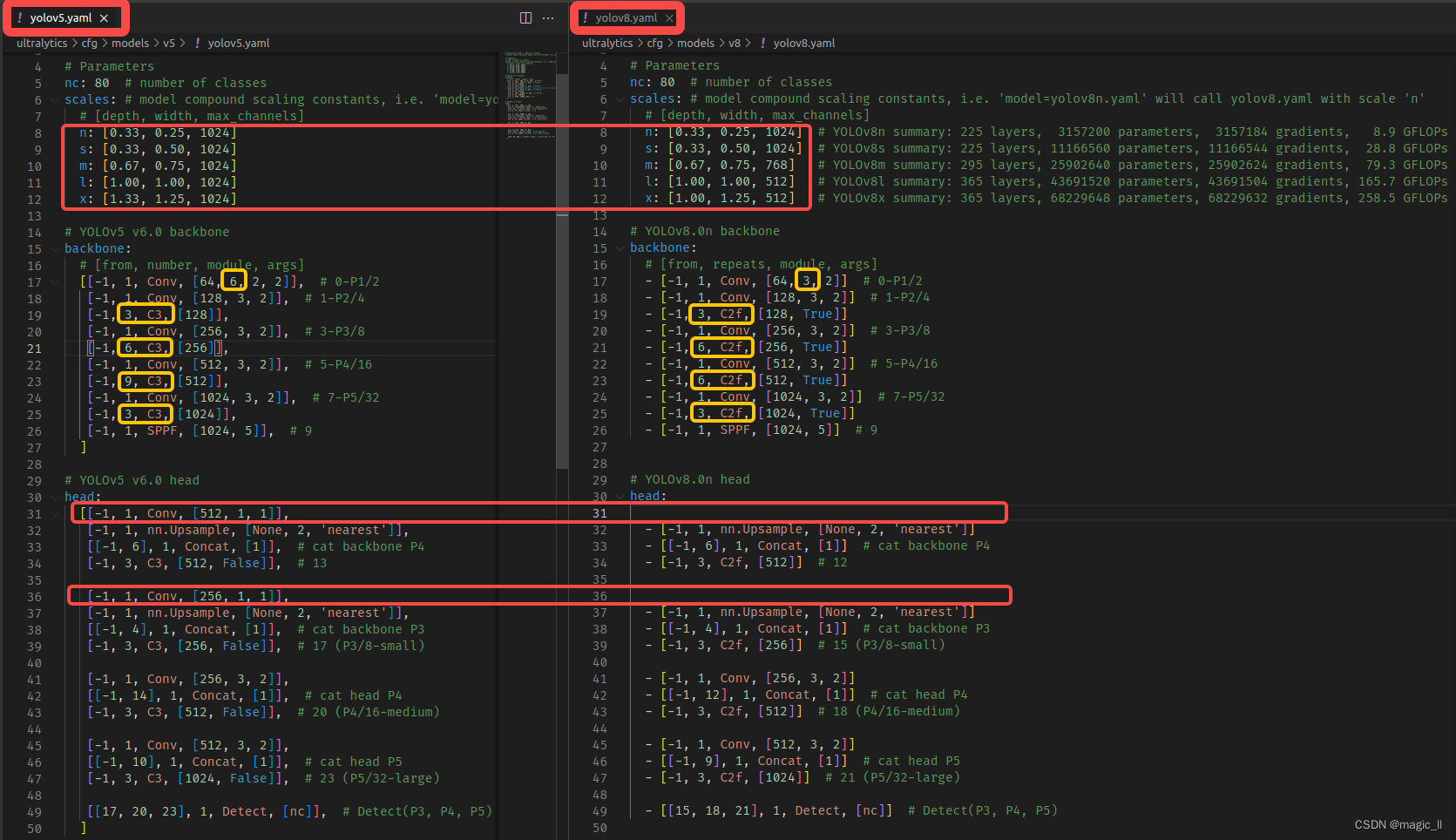1456x840 pixels.
Task: Click '# Parameters' comment in yolov8.yaml
Action: coord(674,65)
